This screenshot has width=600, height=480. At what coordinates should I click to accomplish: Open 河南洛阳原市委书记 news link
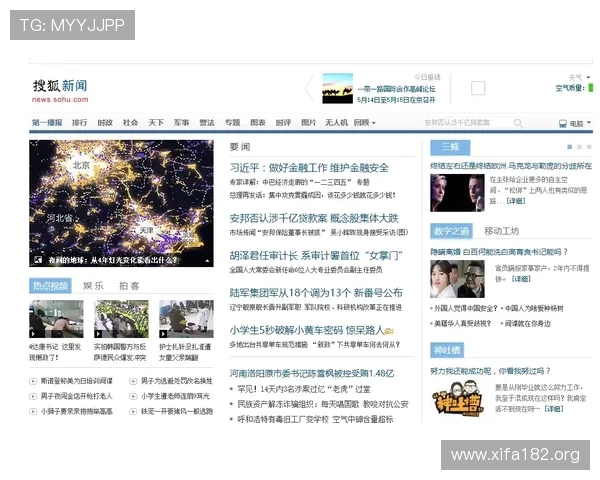(x=311, y=373)
